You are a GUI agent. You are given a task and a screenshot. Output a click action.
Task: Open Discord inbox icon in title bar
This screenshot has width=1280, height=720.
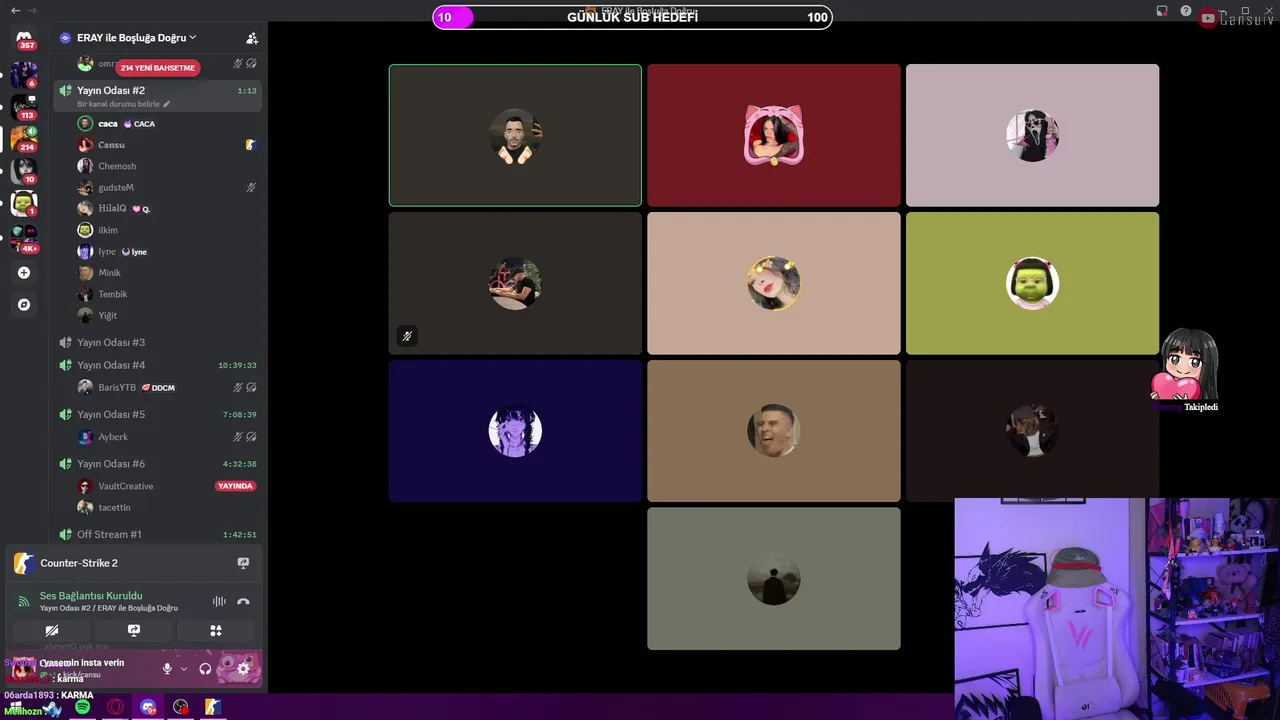tap(1162, 11)
